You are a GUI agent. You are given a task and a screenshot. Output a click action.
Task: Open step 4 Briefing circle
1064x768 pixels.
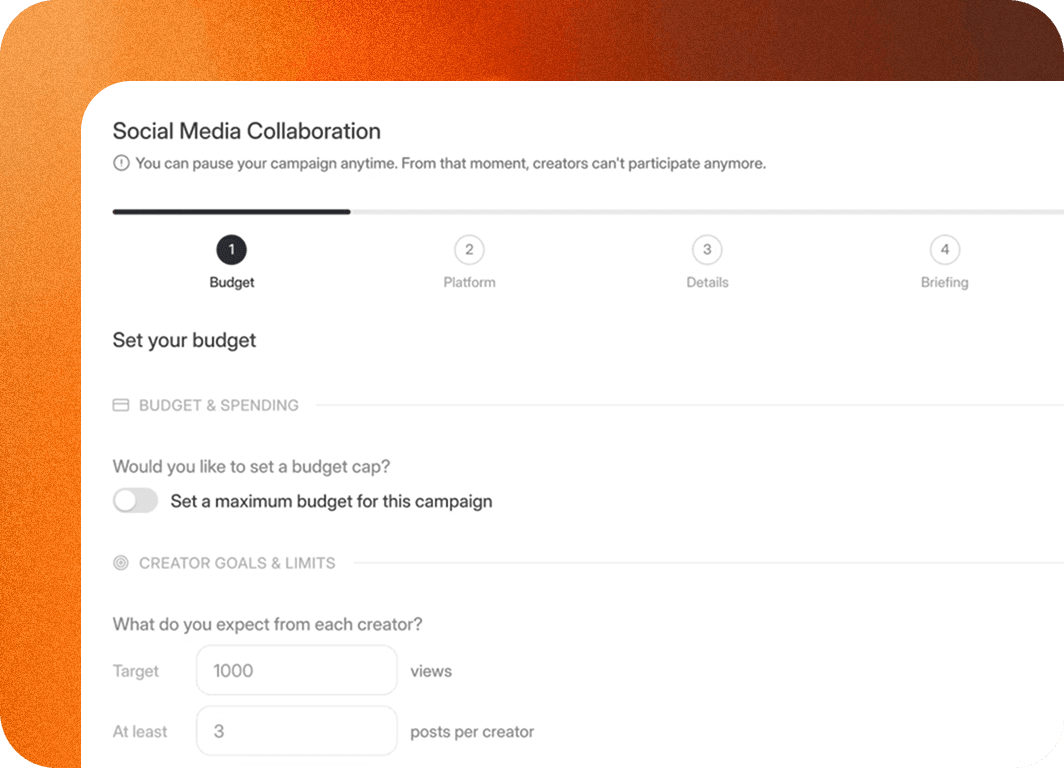pyautogui.click(x=945, y=250)
